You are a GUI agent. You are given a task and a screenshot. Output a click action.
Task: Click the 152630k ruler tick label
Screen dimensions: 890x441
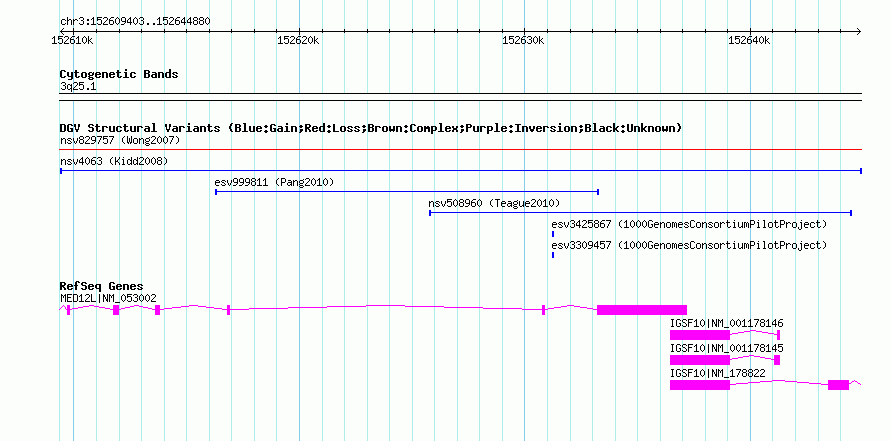523,40
